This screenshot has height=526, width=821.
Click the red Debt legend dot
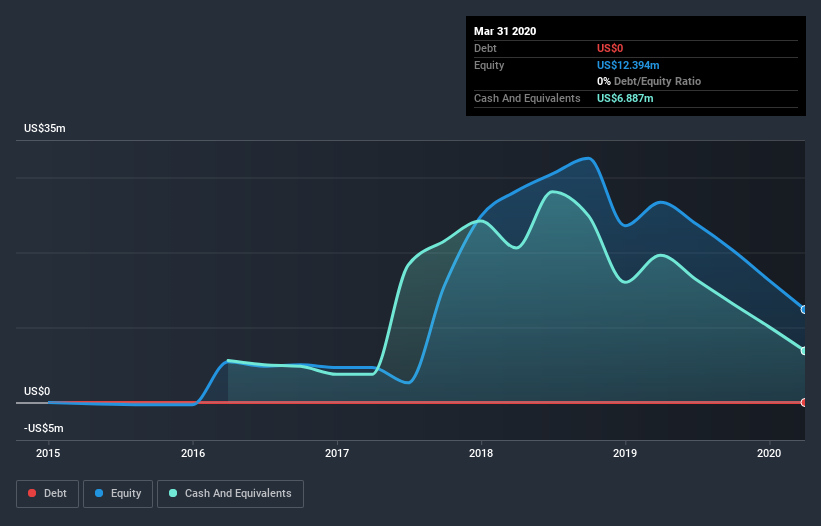32,493
